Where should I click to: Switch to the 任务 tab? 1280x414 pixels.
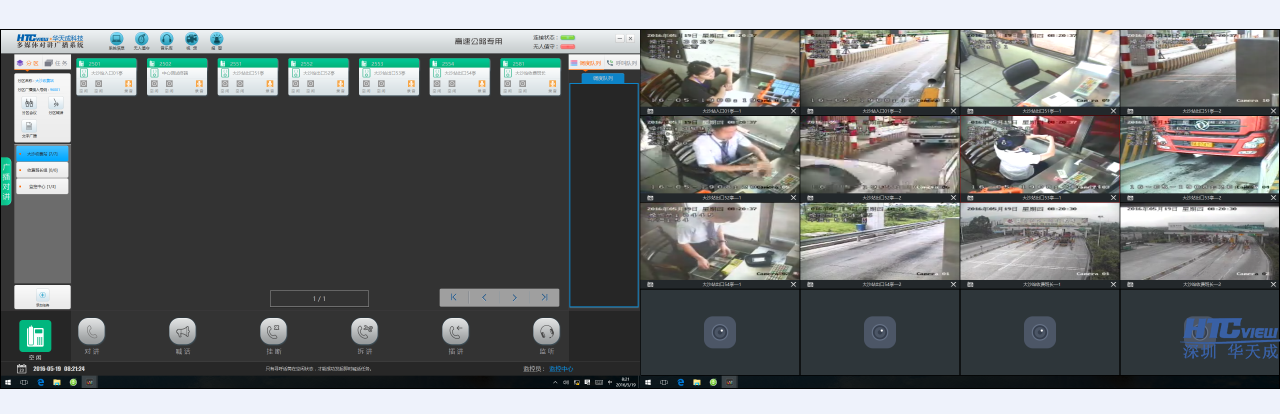pos(57,63)
